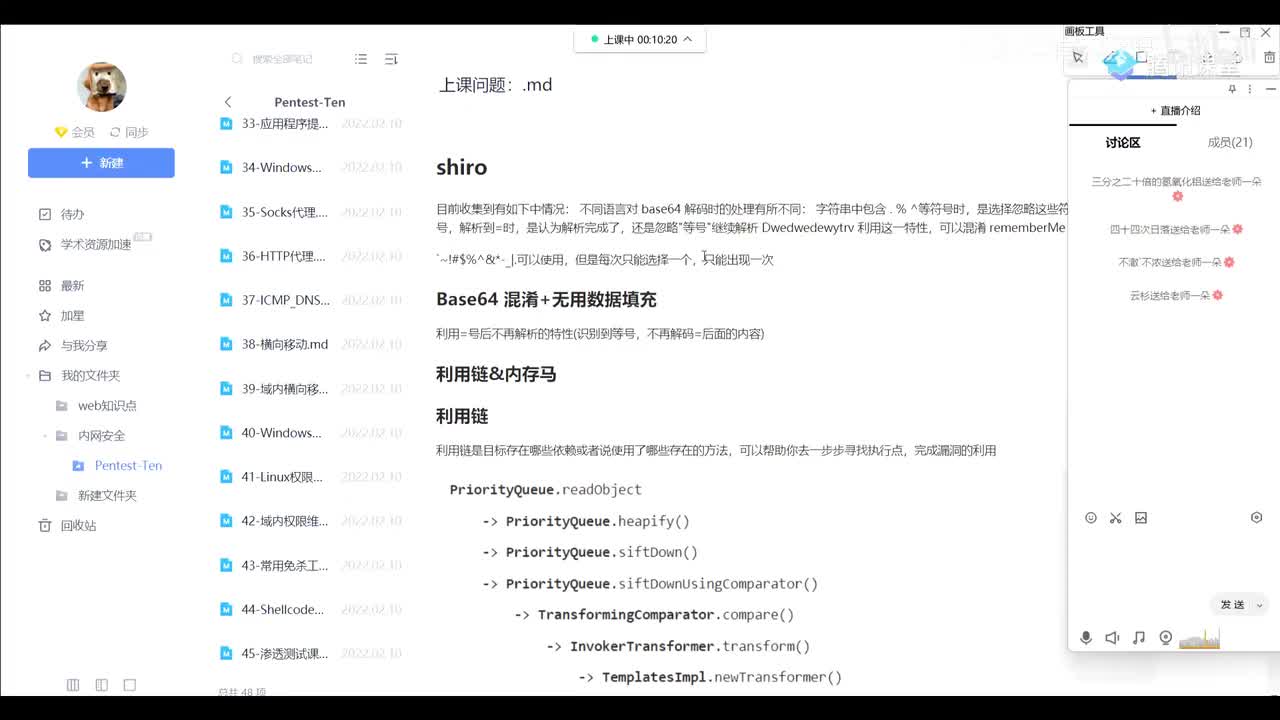This screenshot has width=1280, height=720.
Task: Open note 35-Socks代理...
Action: pyautogui.click(x=310, y=212)
